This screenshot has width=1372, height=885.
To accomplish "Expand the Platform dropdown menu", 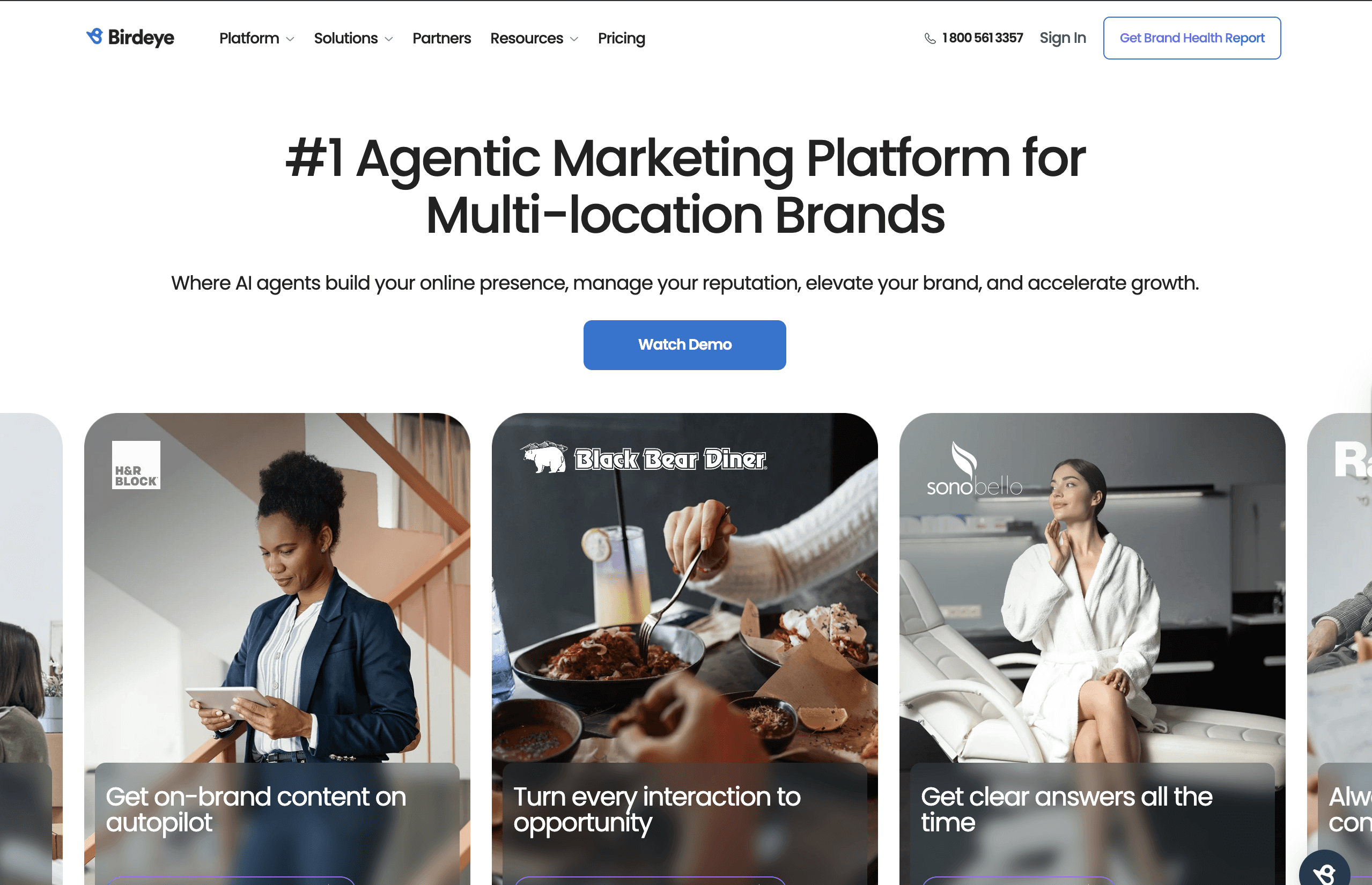I will (257, 39).
